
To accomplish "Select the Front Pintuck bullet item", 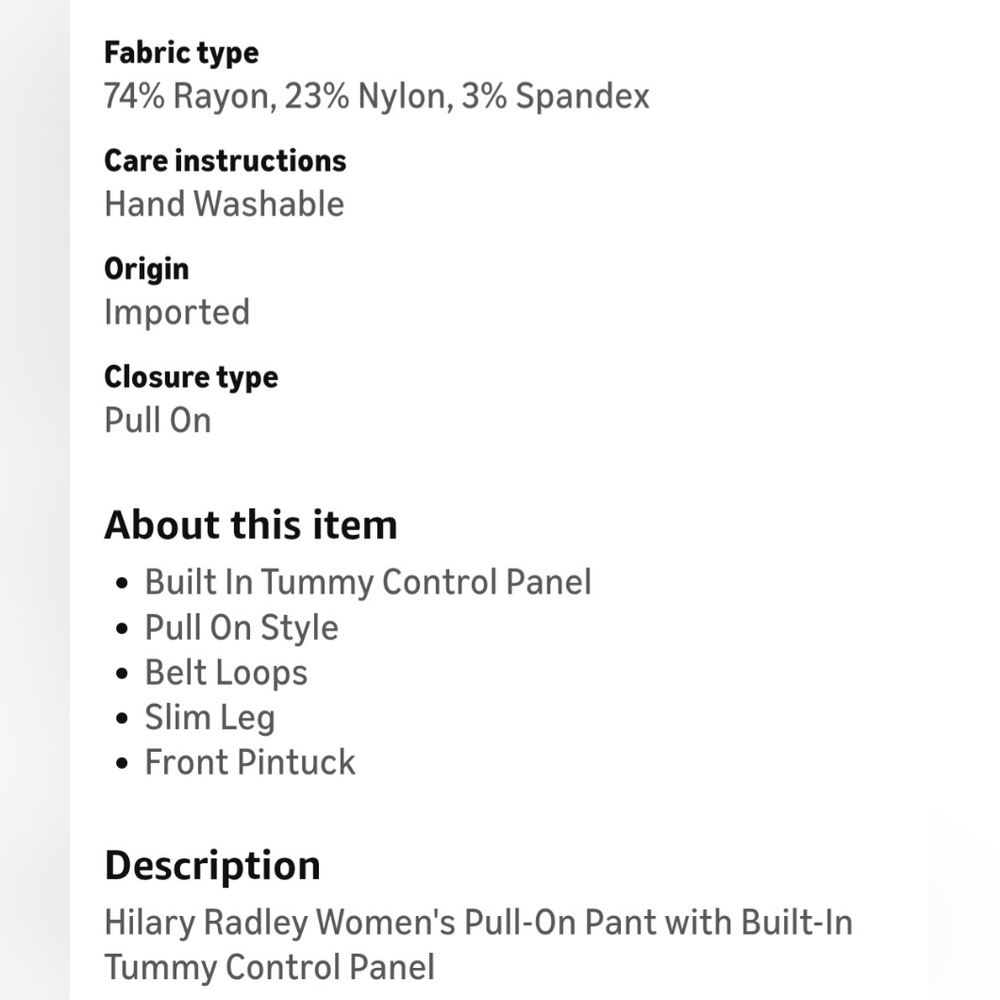I will click(x=249, y=763).
